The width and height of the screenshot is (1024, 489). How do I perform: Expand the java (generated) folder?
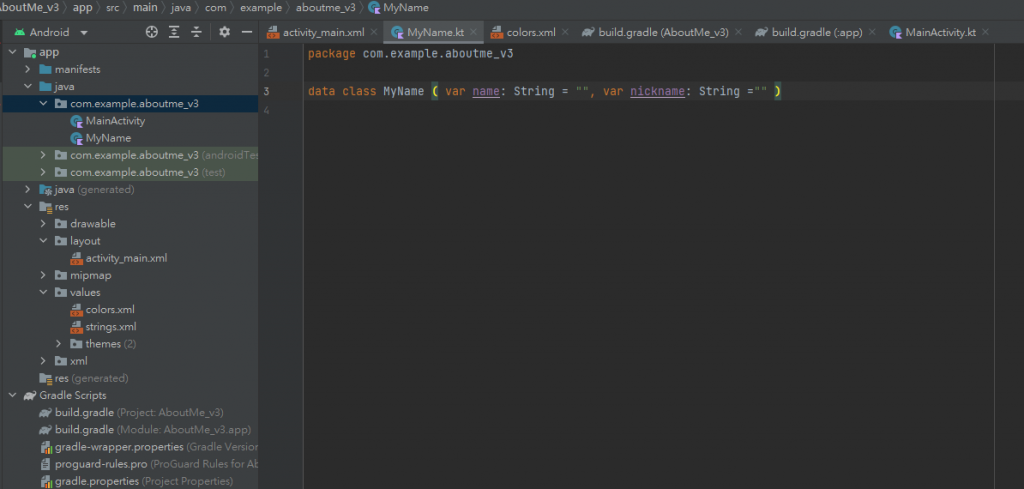click(27, 189)
